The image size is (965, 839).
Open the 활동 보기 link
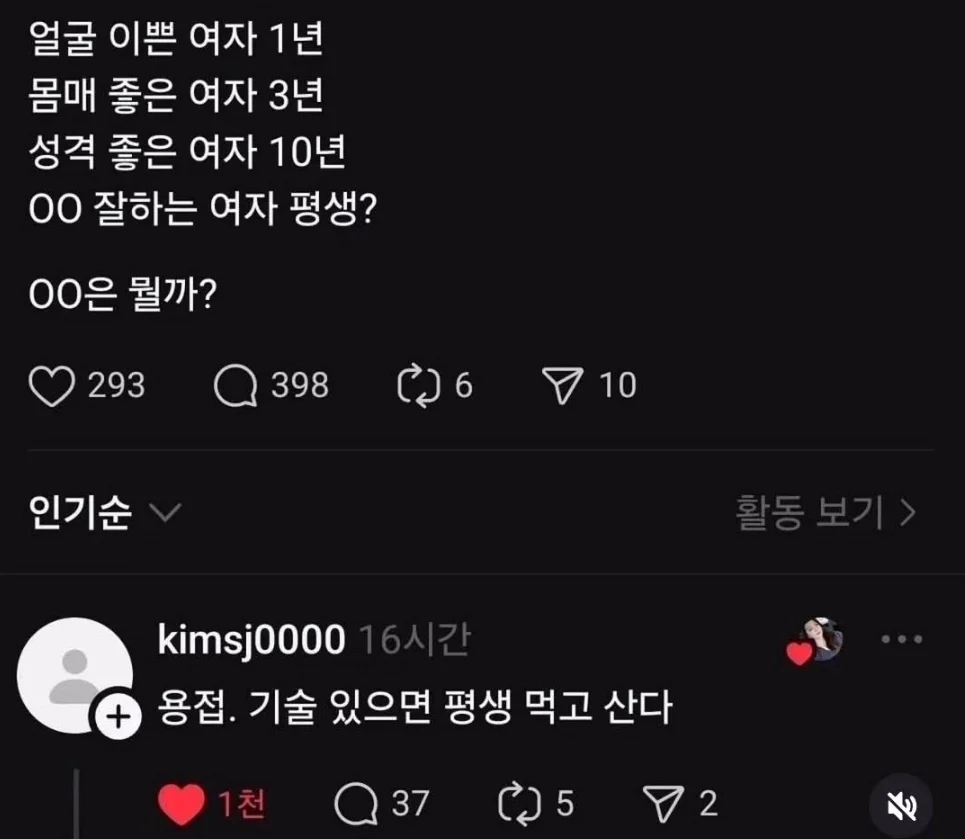(x=826, y=513)
